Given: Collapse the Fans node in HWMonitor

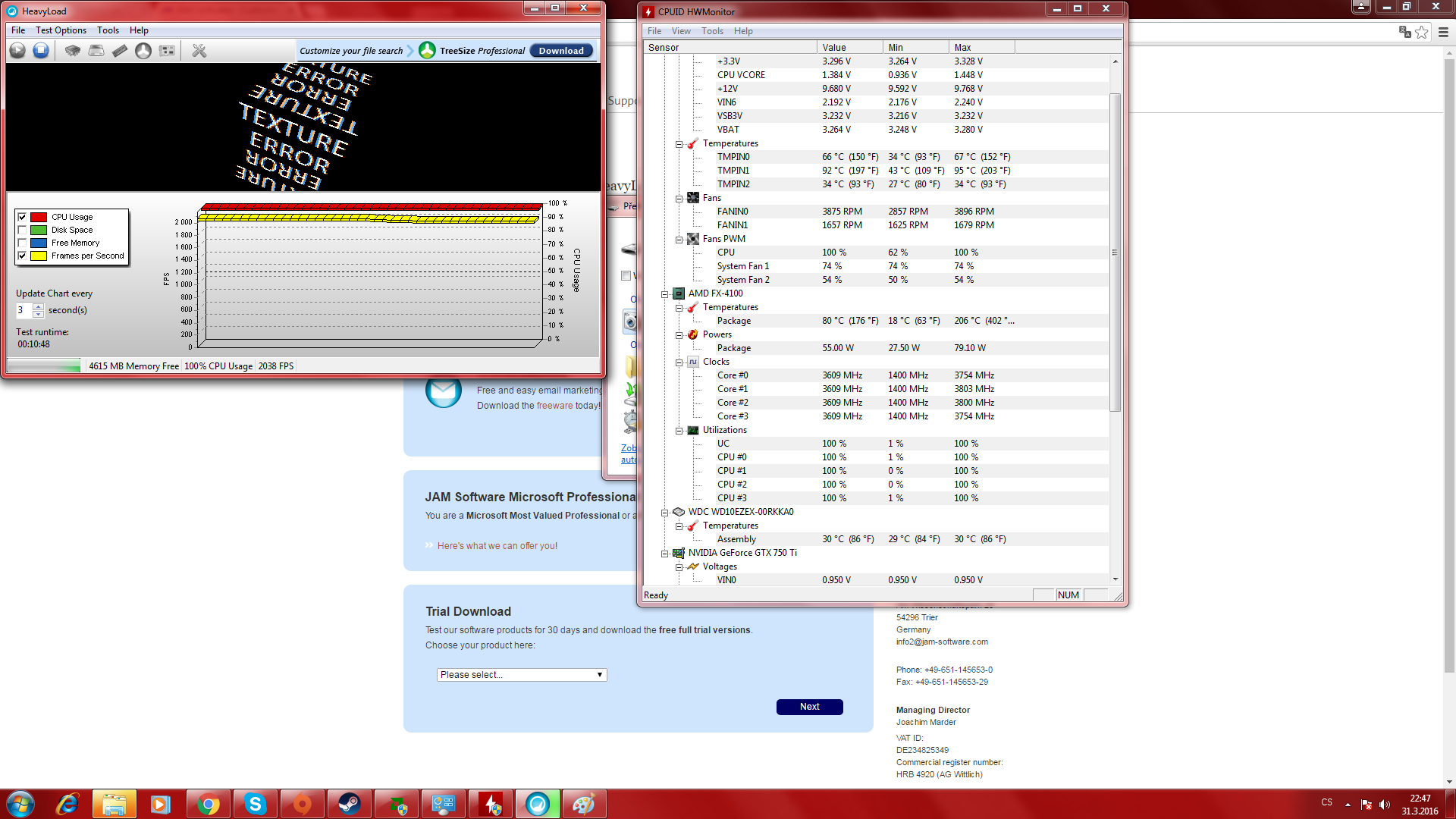Looking at the screenshot, I should click(679, 198).
